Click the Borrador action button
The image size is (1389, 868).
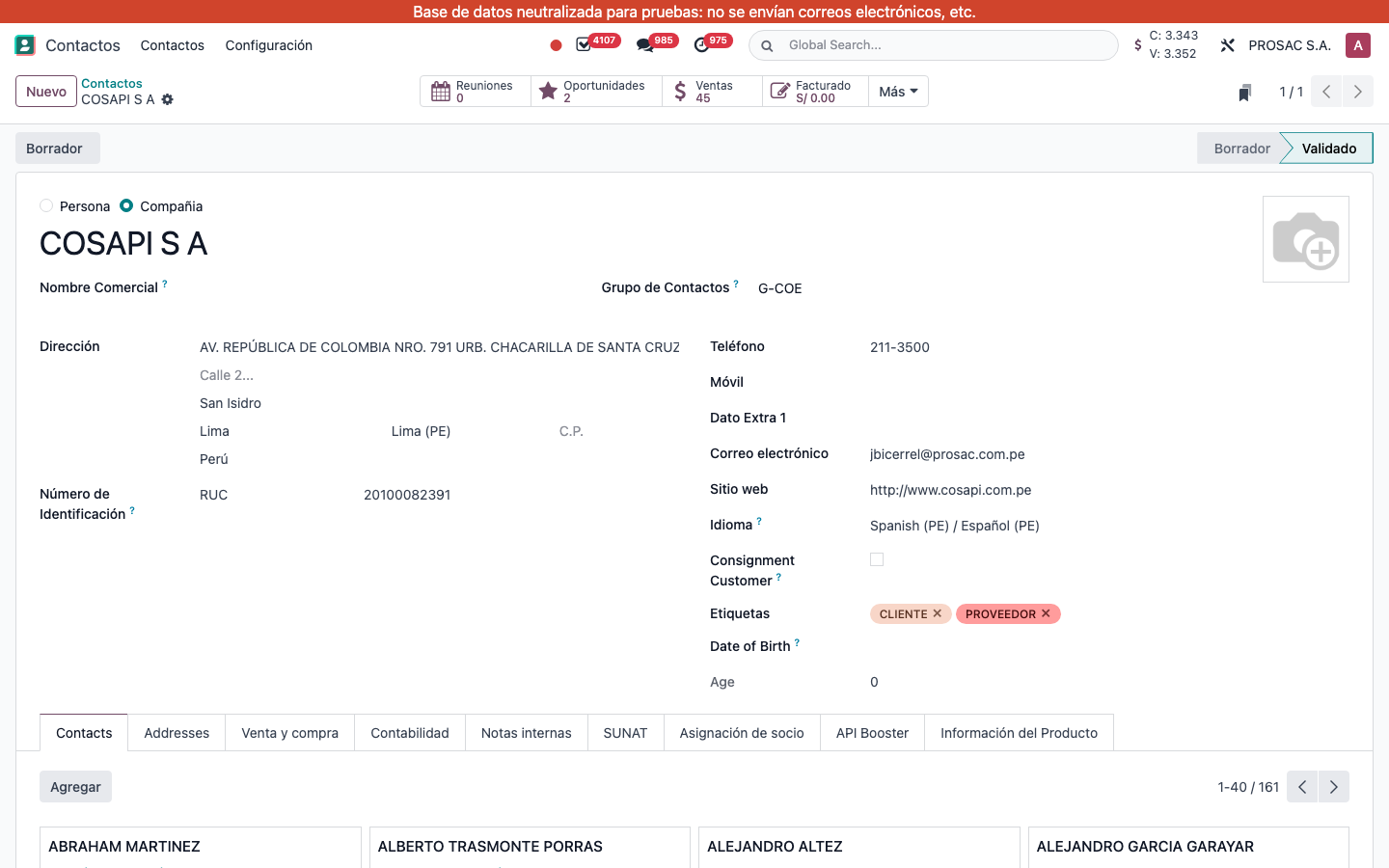coord(57,149)
